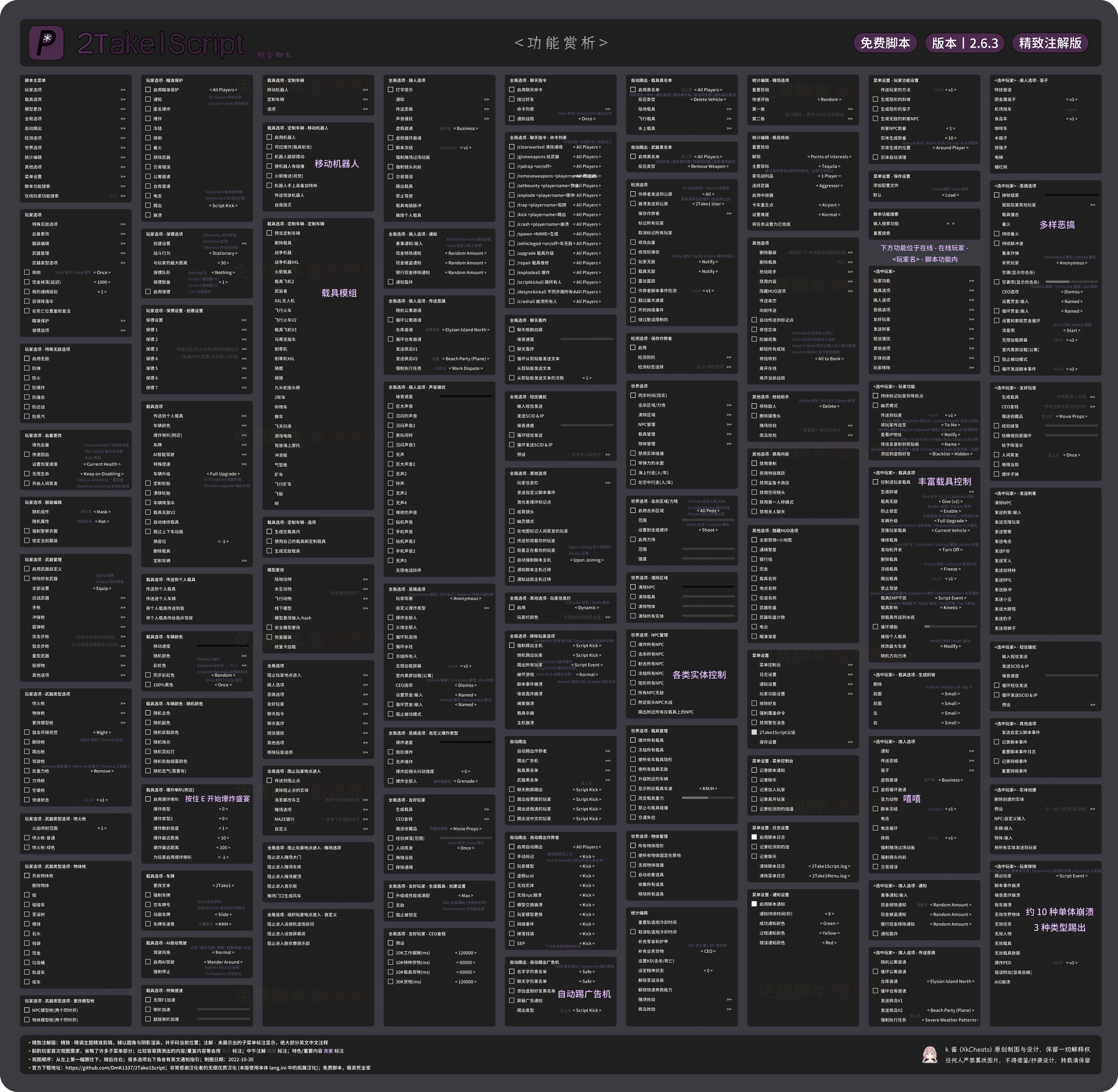This screenshot has height=1092, width=1118.
Task: Expand the 检测标签选择 submenu
Action: pyautogui.click(x=729, y=367)
